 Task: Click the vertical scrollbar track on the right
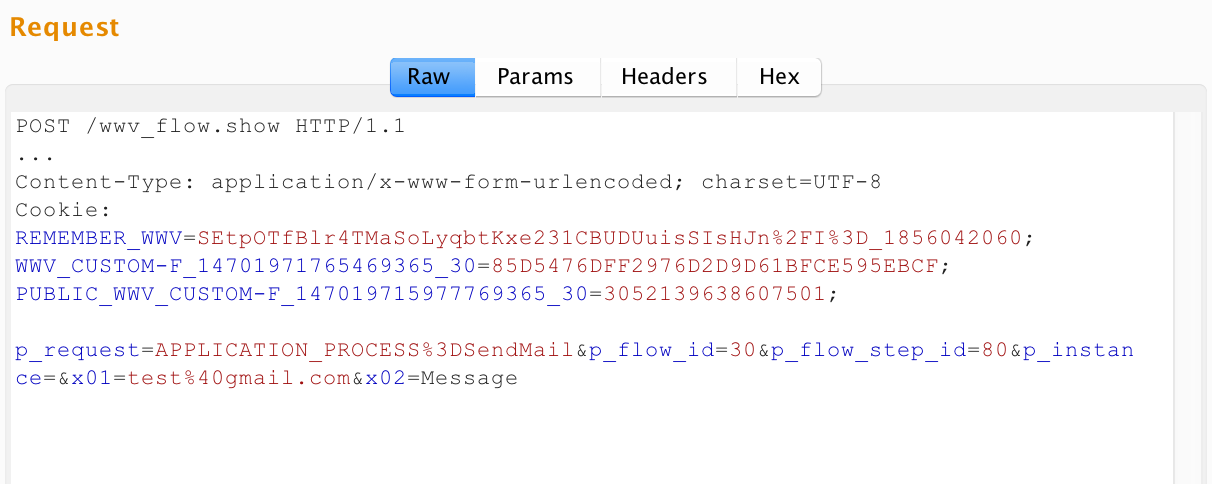click(1191, 300)
